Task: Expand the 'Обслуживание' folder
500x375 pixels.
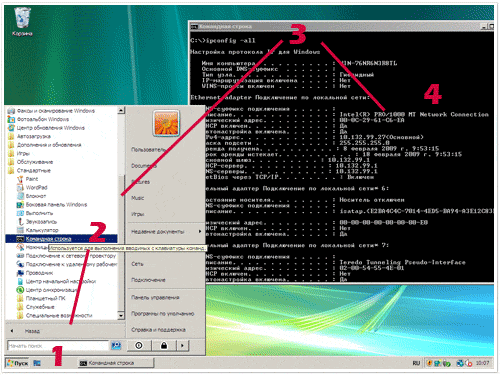Action: [30, 162]
